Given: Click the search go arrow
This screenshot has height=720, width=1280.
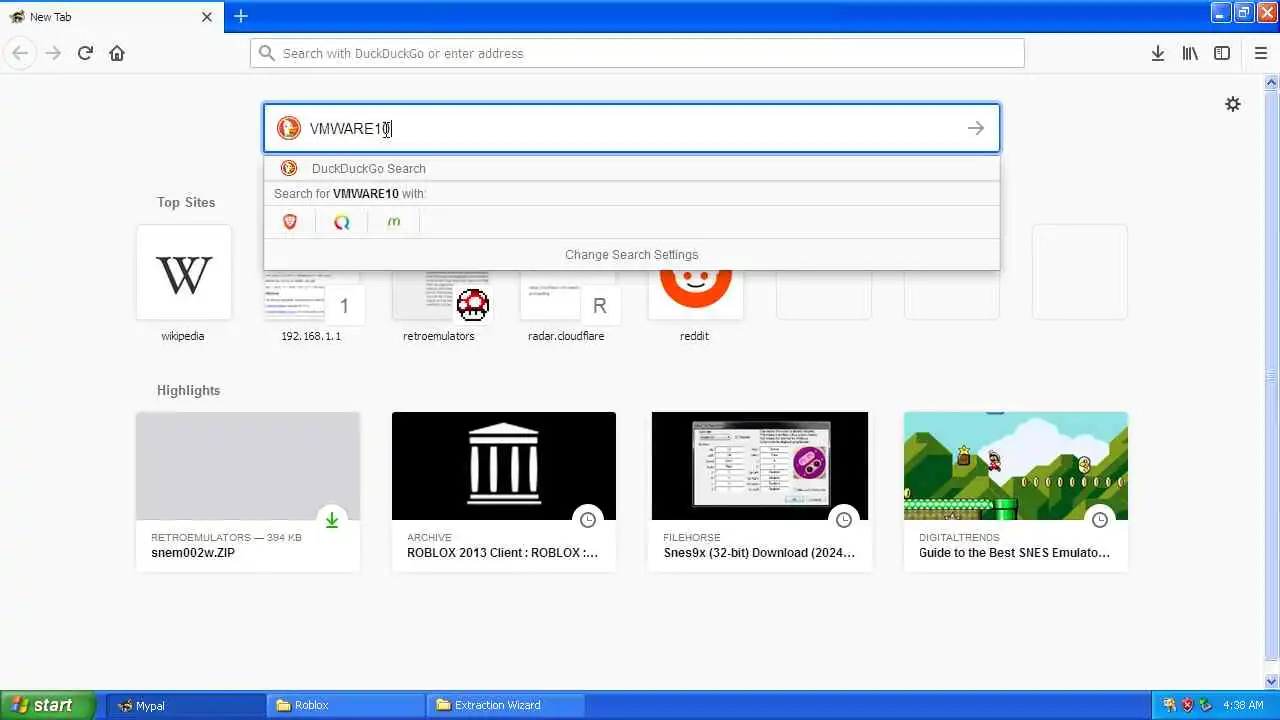Looking at the screenshot, I should coord(975,128).
